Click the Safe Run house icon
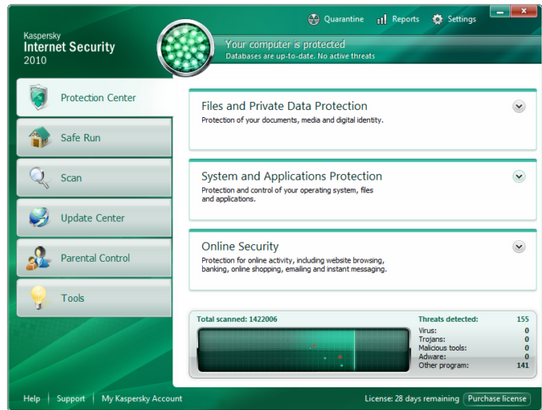542x410 pixels. pos(39,137)
